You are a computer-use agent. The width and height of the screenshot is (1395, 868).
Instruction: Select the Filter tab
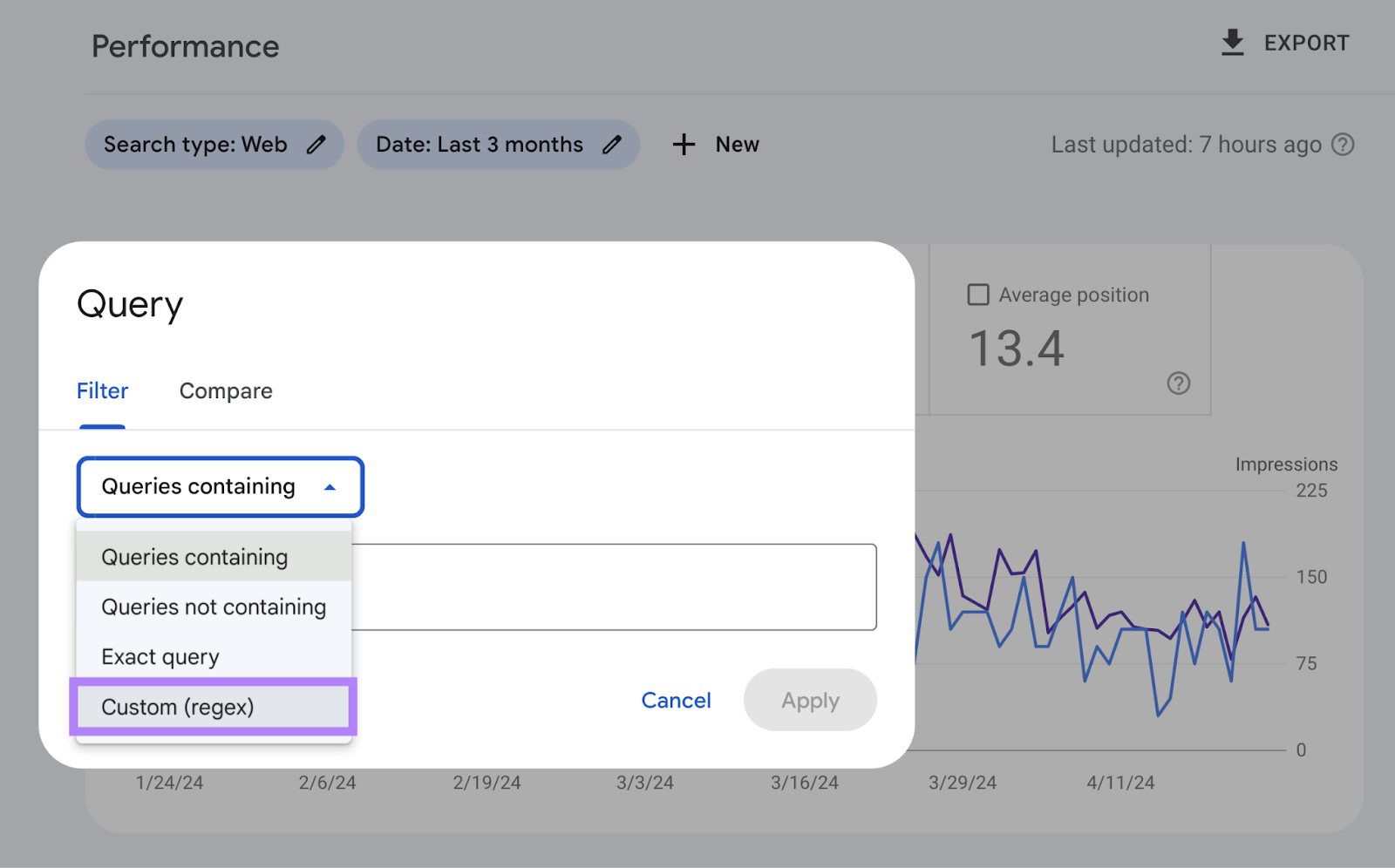click(102, 390)
